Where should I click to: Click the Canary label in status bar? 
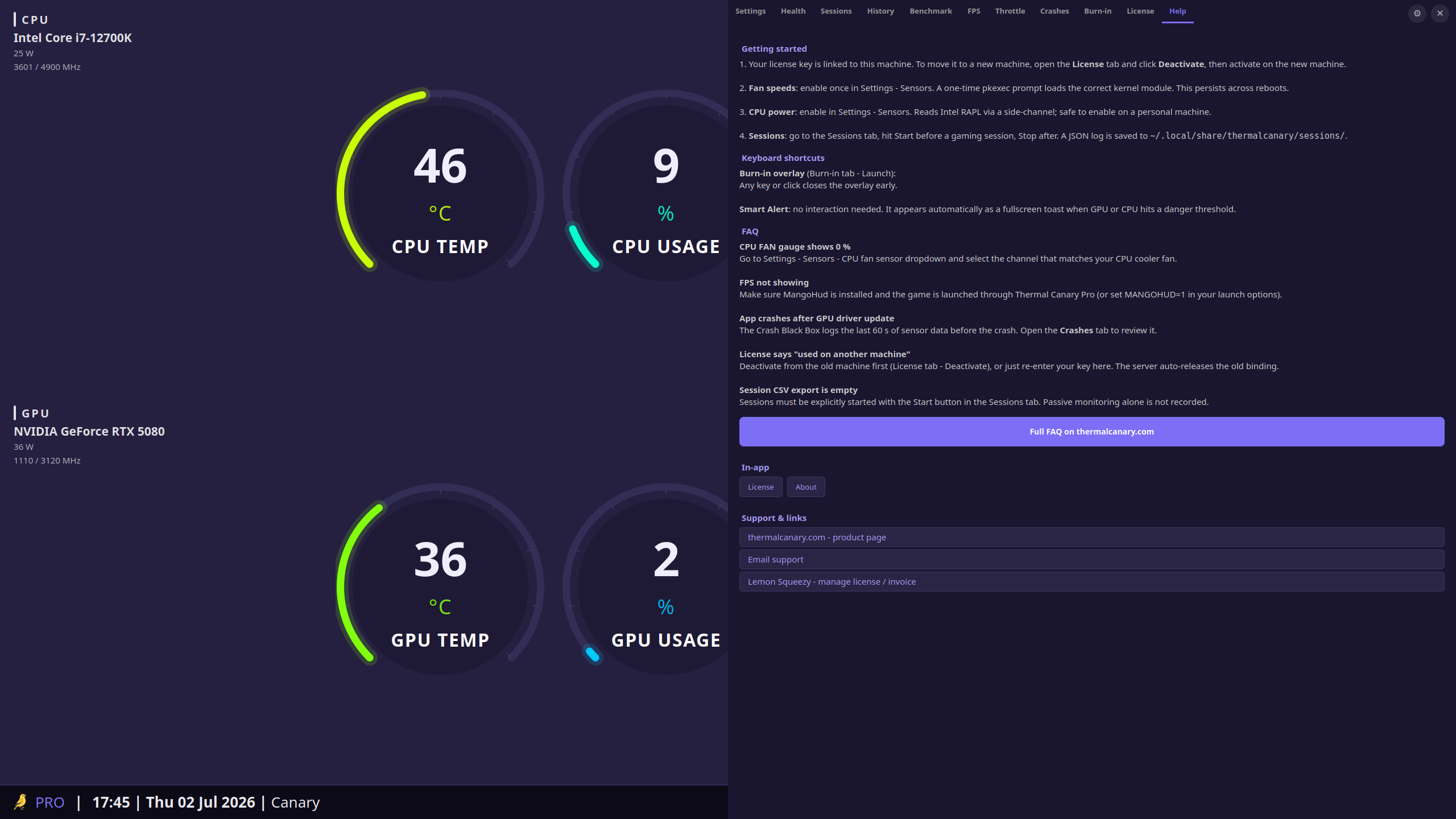point(295,803)
